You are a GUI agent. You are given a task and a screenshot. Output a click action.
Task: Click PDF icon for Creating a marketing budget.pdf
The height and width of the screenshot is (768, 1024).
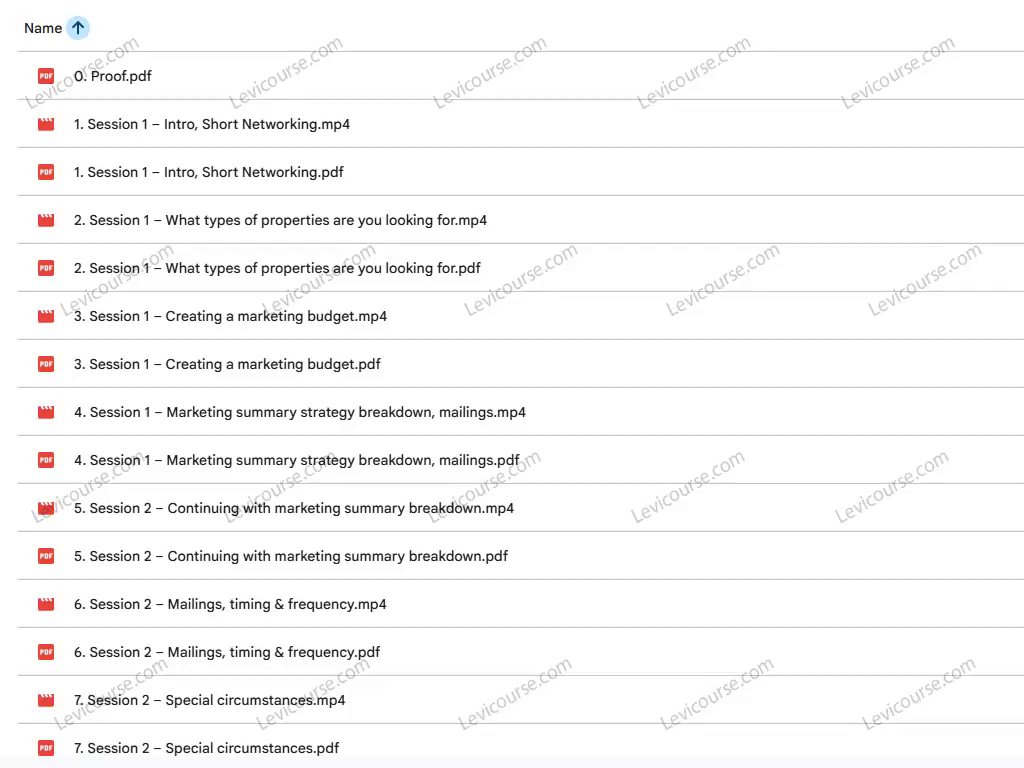coord(46,364)
